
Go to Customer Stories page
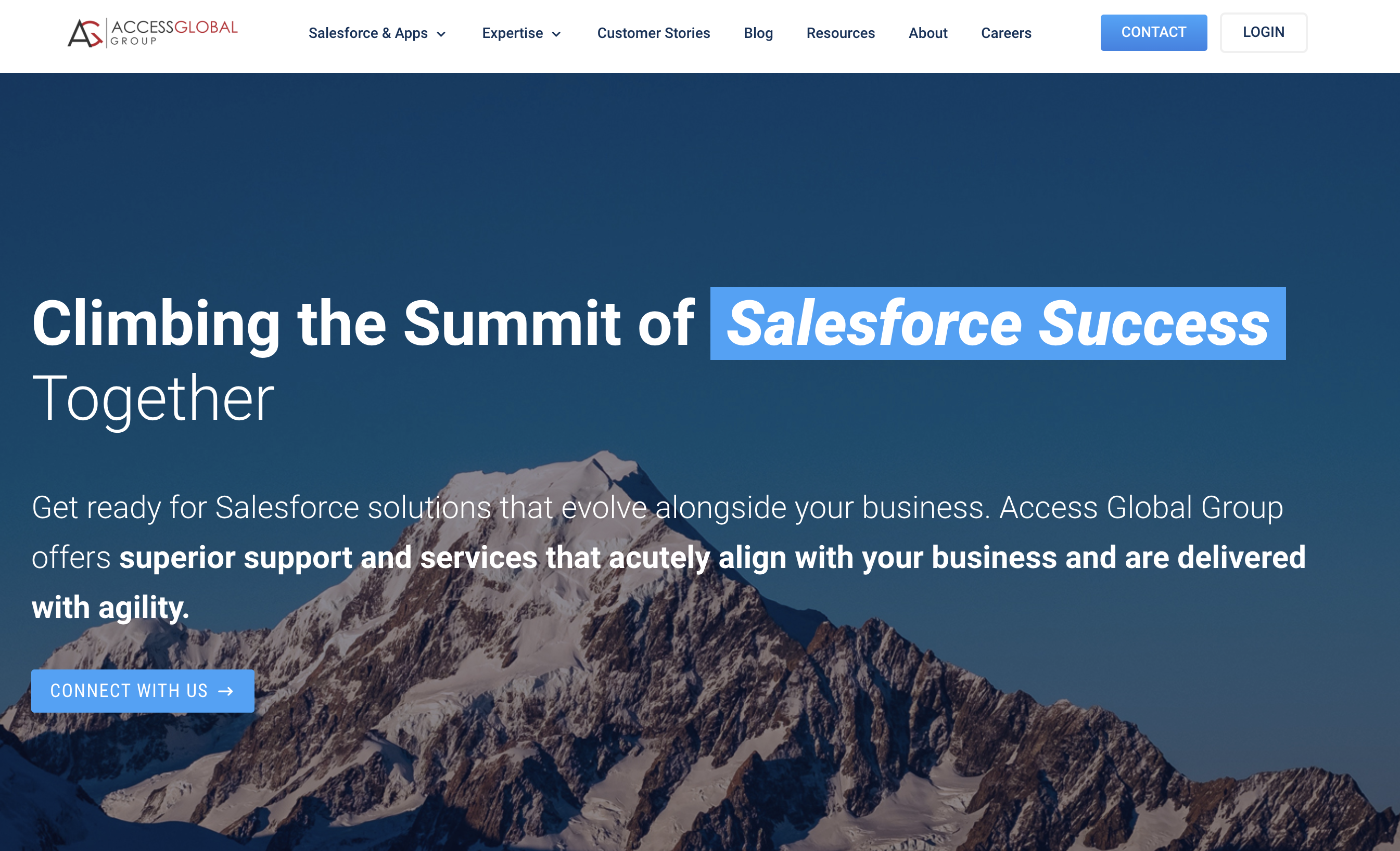653,33
